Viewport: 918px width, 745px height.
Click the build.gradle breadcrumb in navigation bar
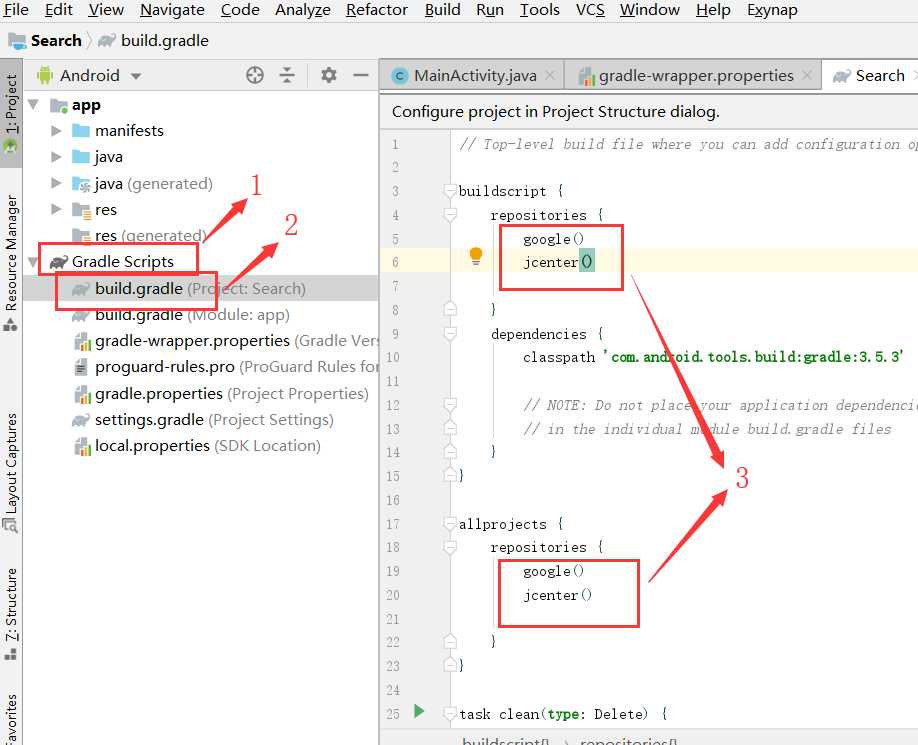pyautogui.click(x=153, y=40)
